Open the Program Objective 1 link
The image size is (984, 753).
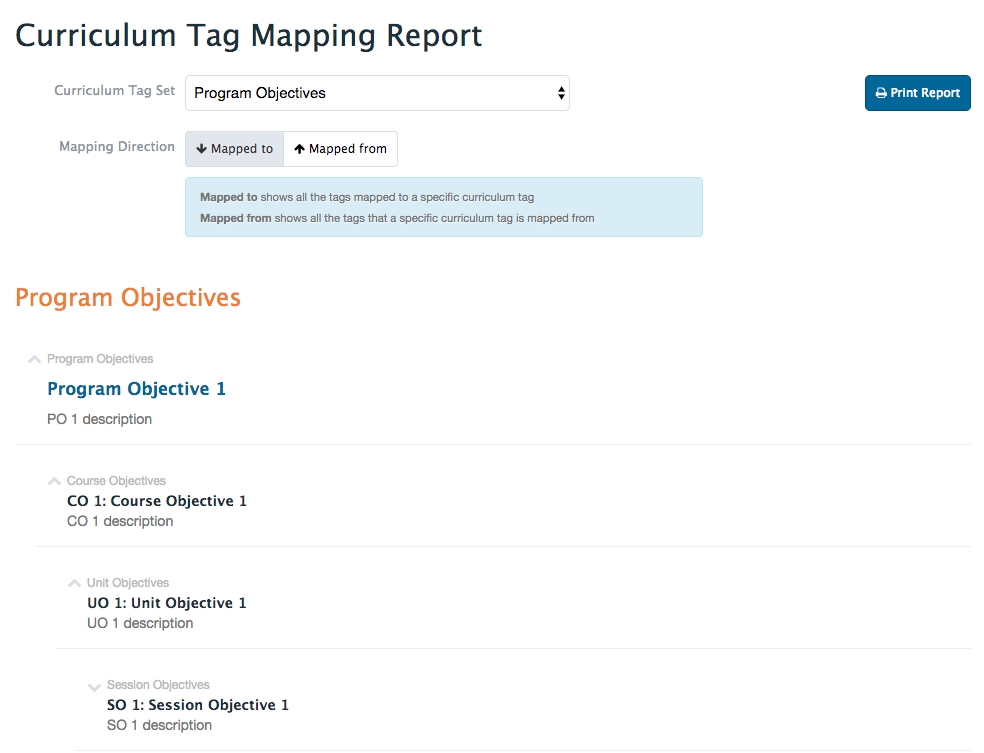click(136, 389)
